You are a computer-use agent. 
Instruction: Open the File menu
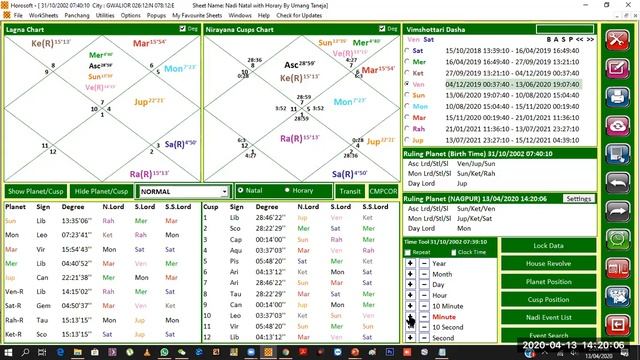18,15
